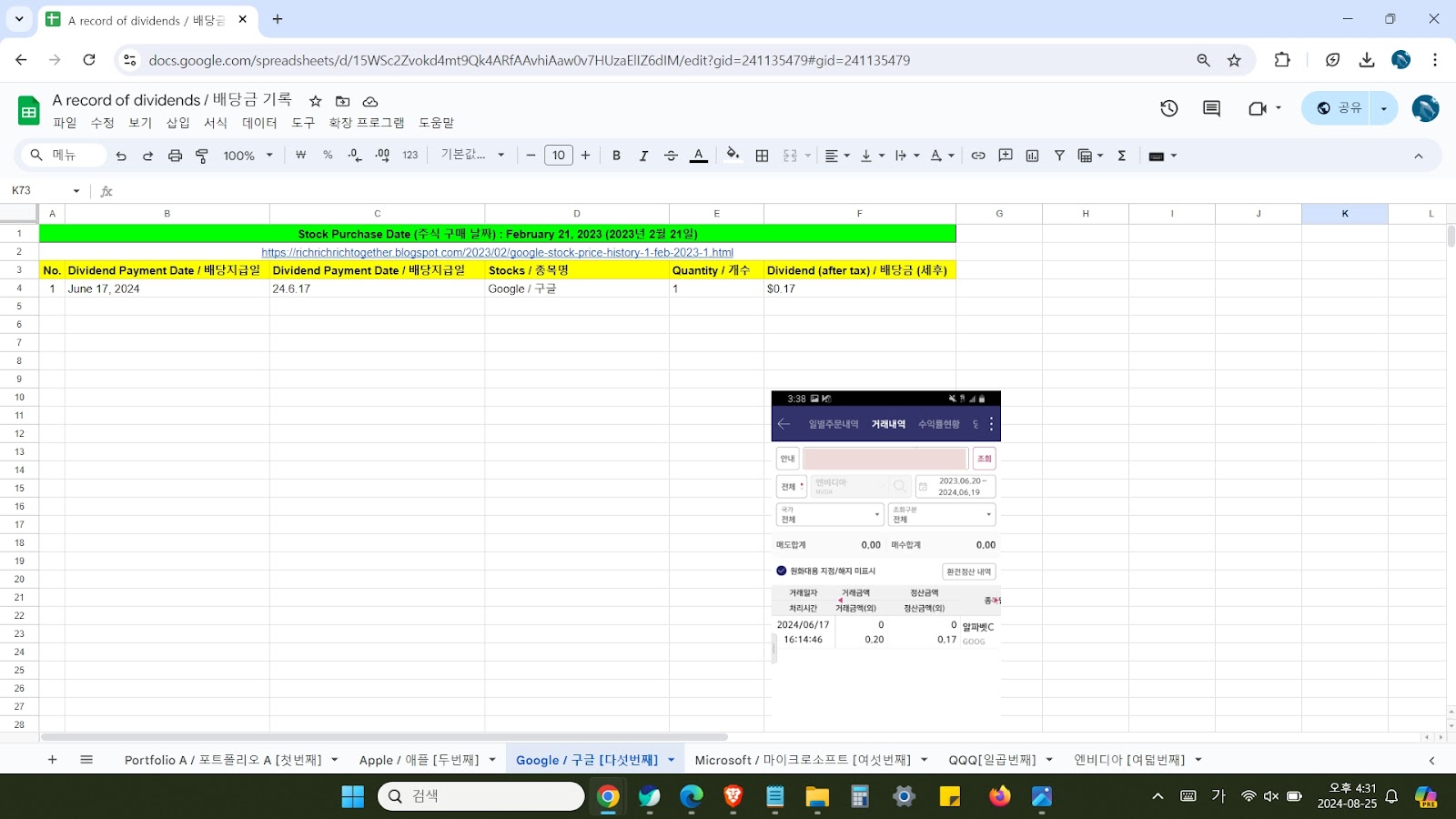Select cell with June 17, 2024
1456x819 pixels.
pos(167,288)
